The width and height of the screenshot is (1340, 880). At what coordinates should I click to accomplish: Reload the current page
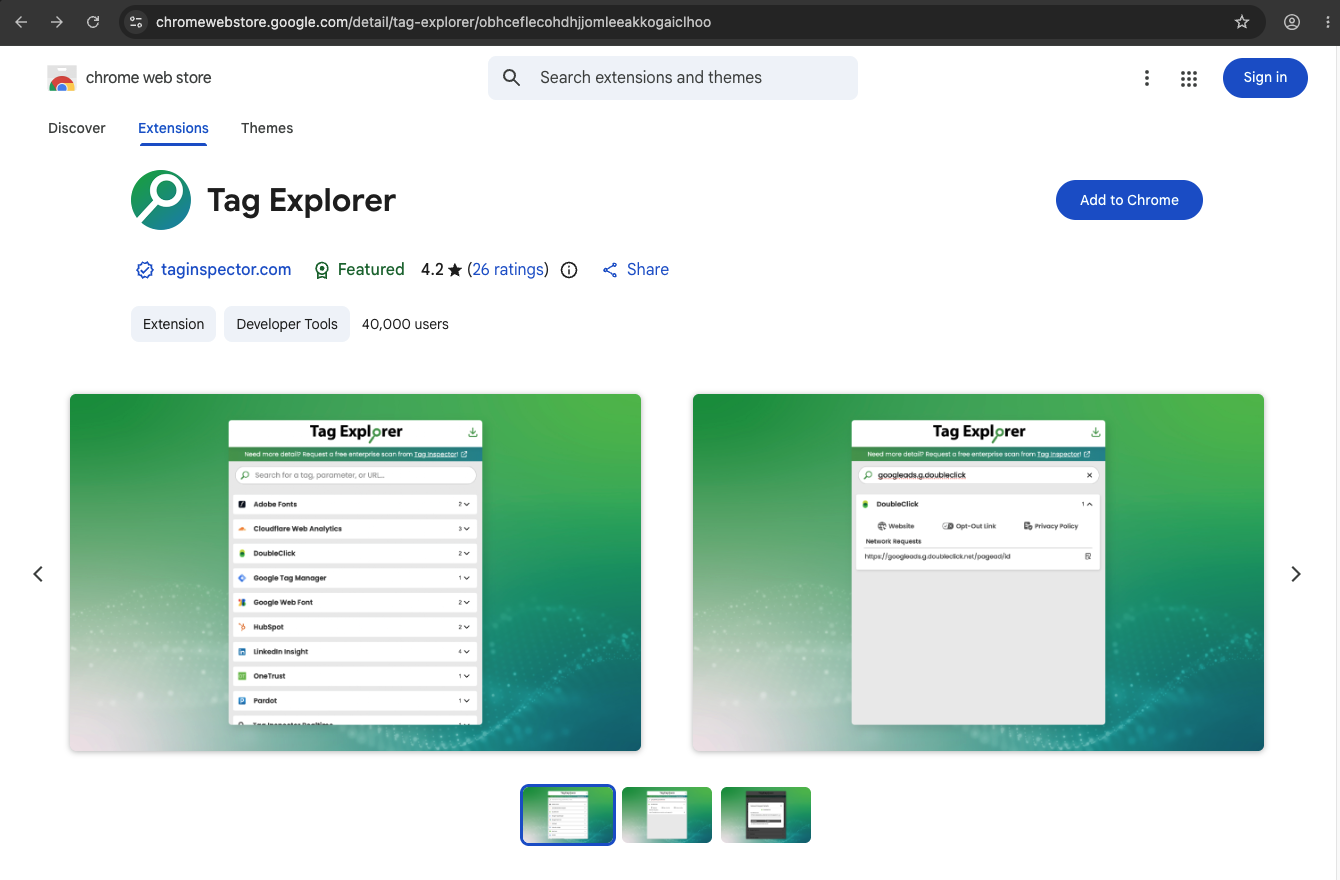93,22
